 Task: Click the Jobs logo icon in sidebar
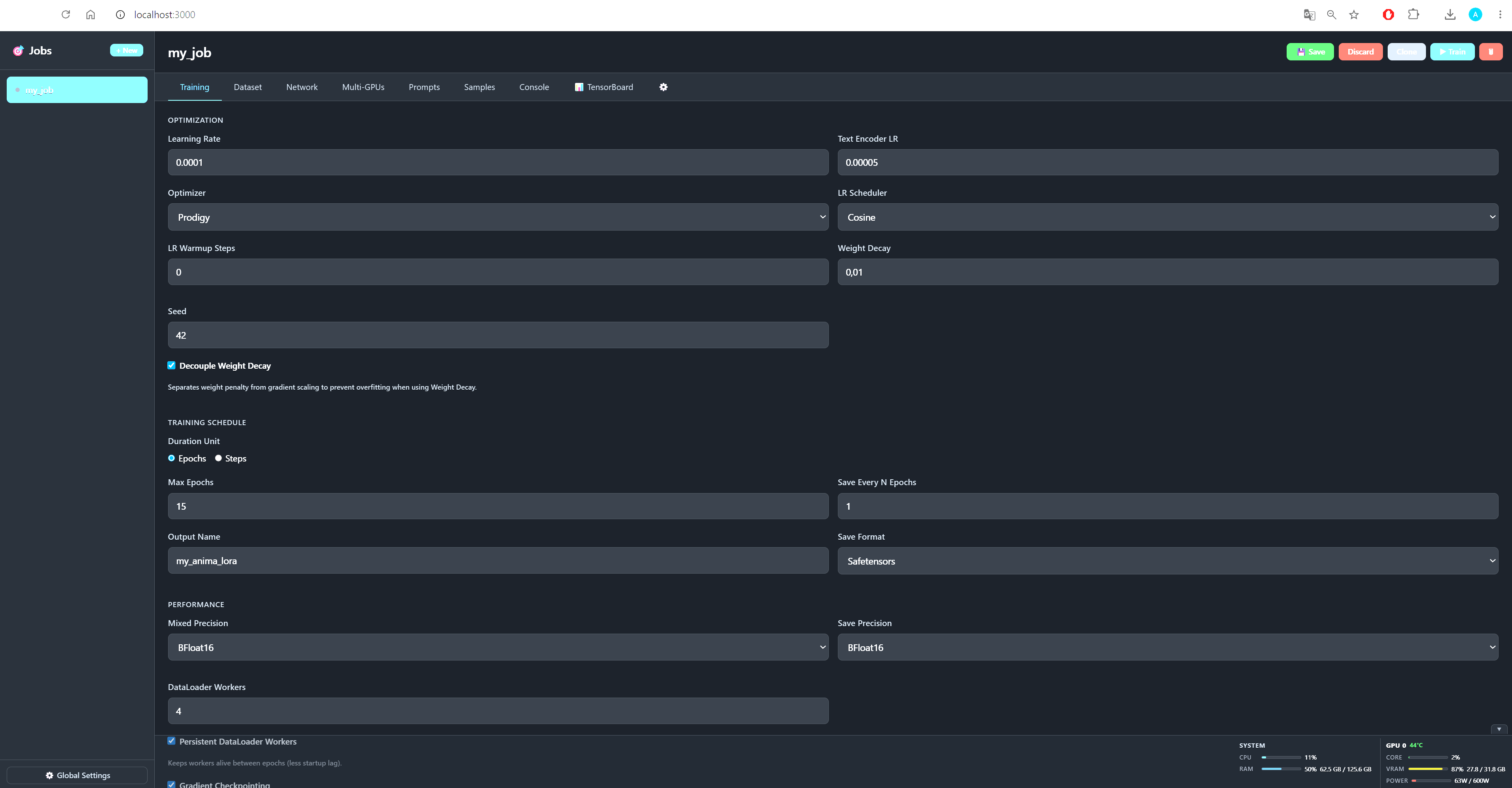(x=18, y=51)
